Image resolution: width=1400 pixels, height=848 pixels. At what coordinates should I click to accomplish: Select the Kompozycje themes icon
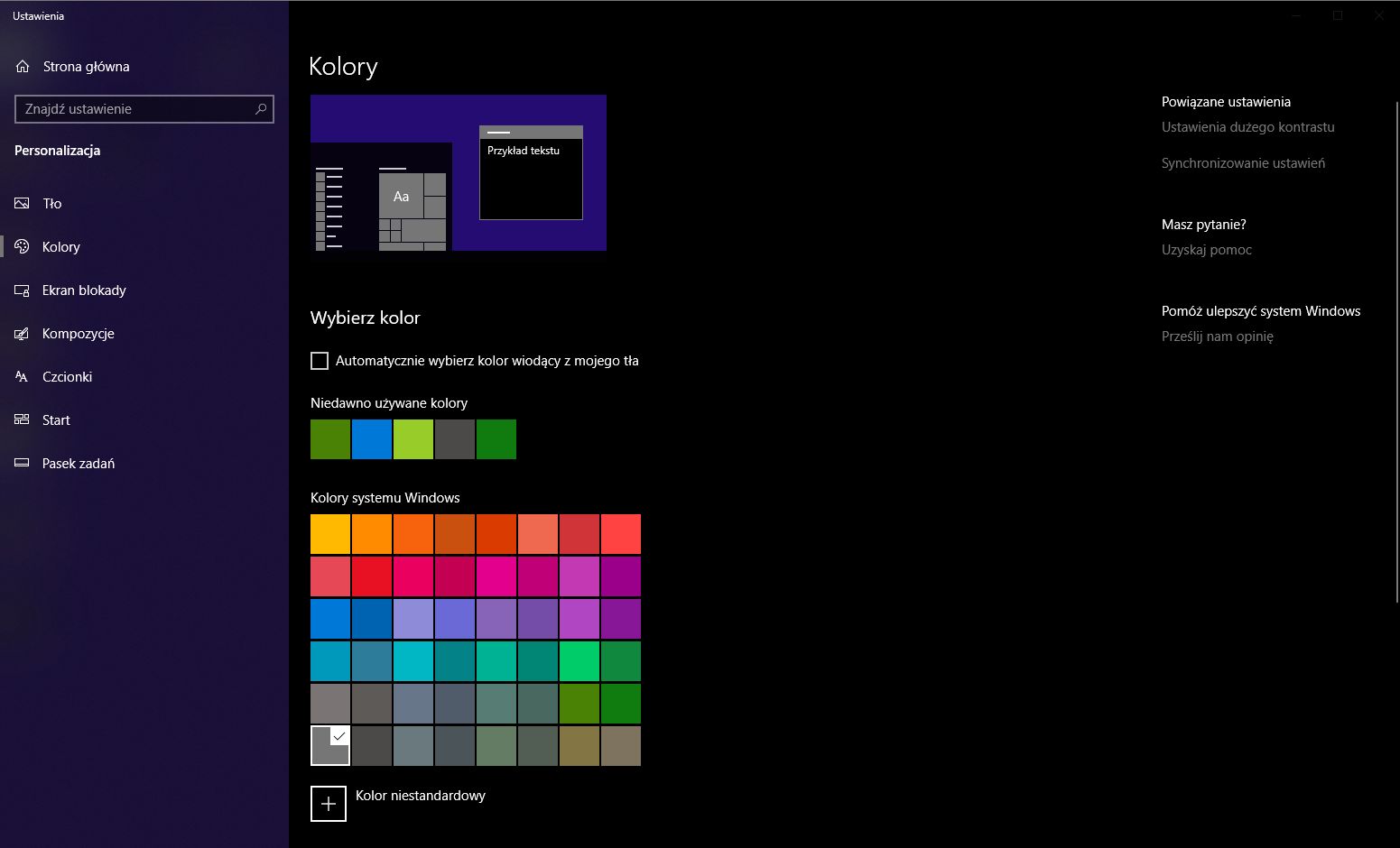[22, 333]
